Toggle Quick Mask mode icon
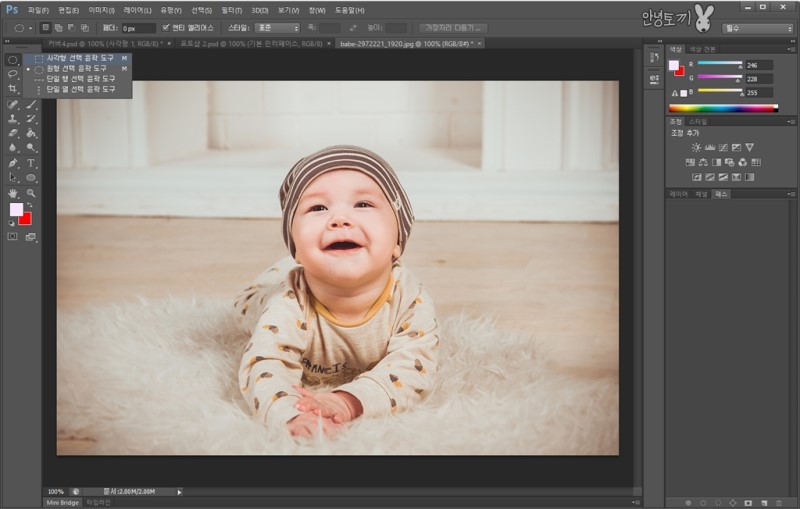This screenshot has height=509, width=800. (x=13, y=237)
